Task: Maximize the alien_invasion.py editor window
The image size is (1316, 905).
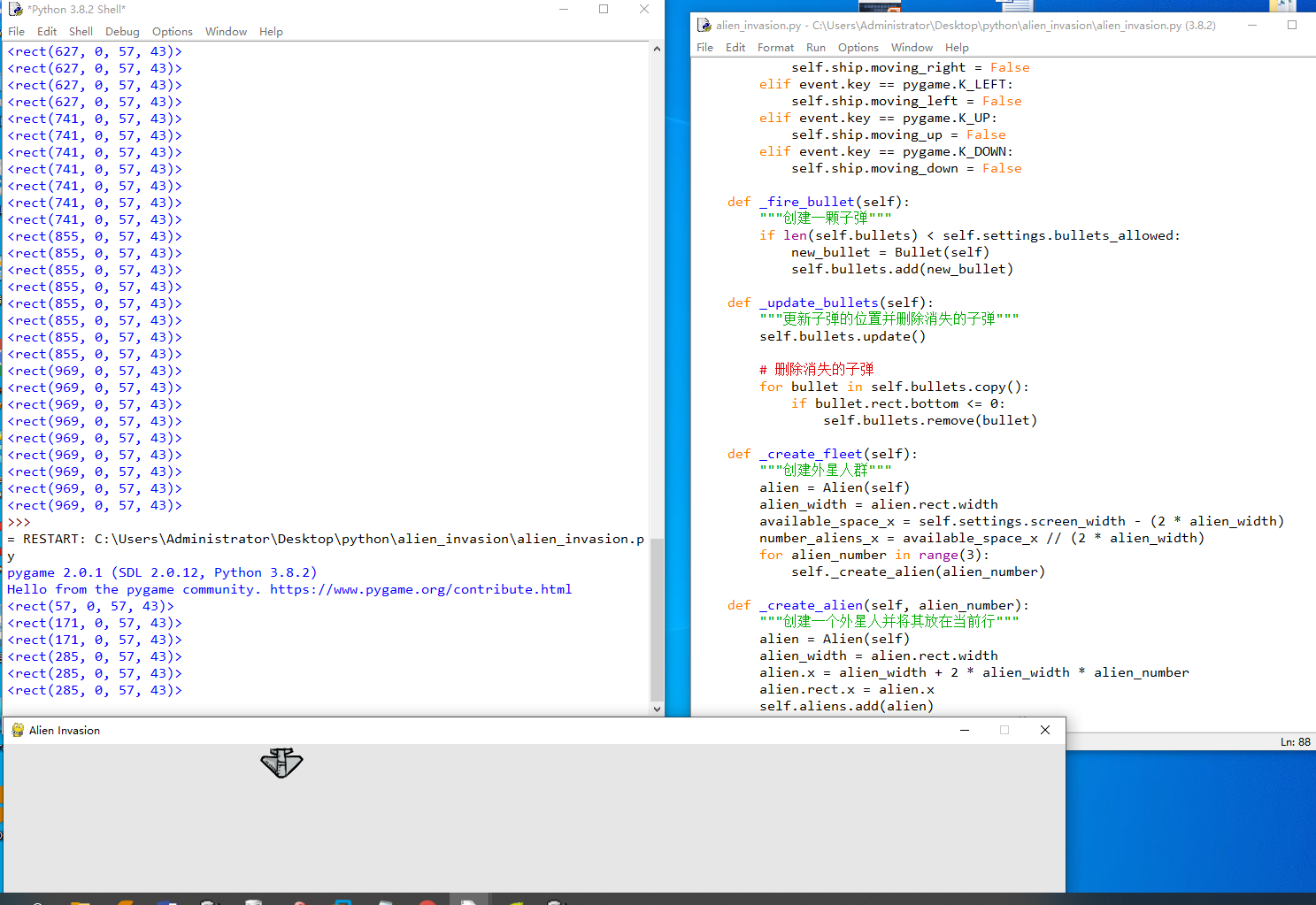Action: [x=1292, y=25]
